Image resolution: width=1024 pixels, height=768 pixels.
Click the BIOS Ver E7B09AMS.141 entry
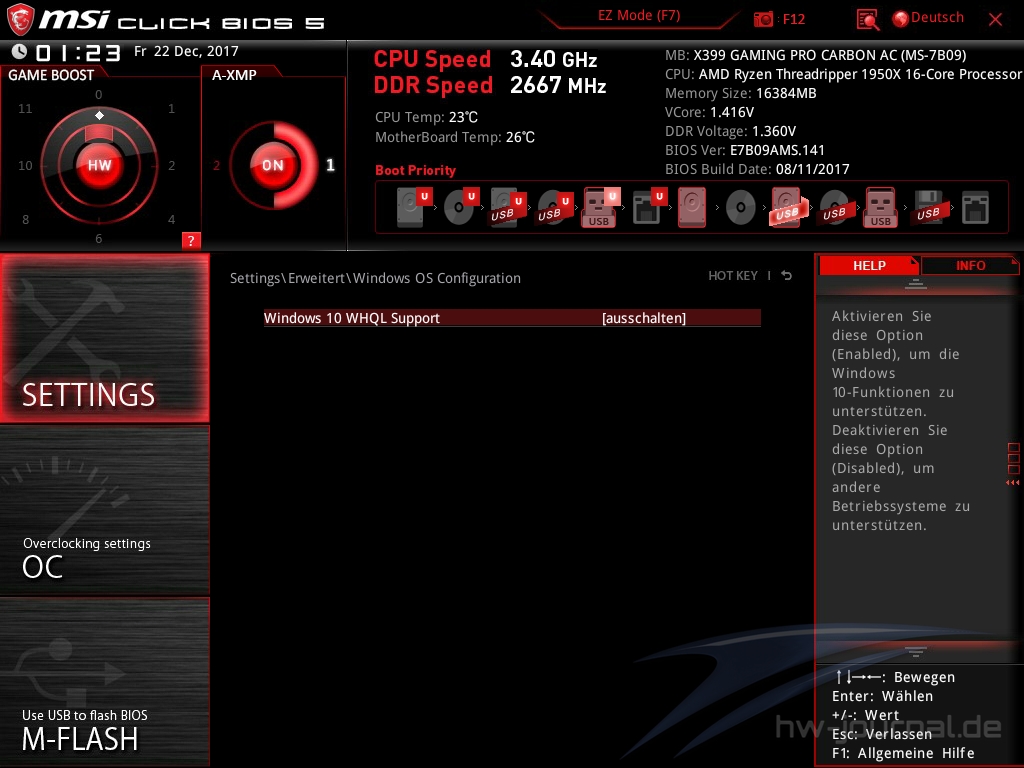(744, 150)
